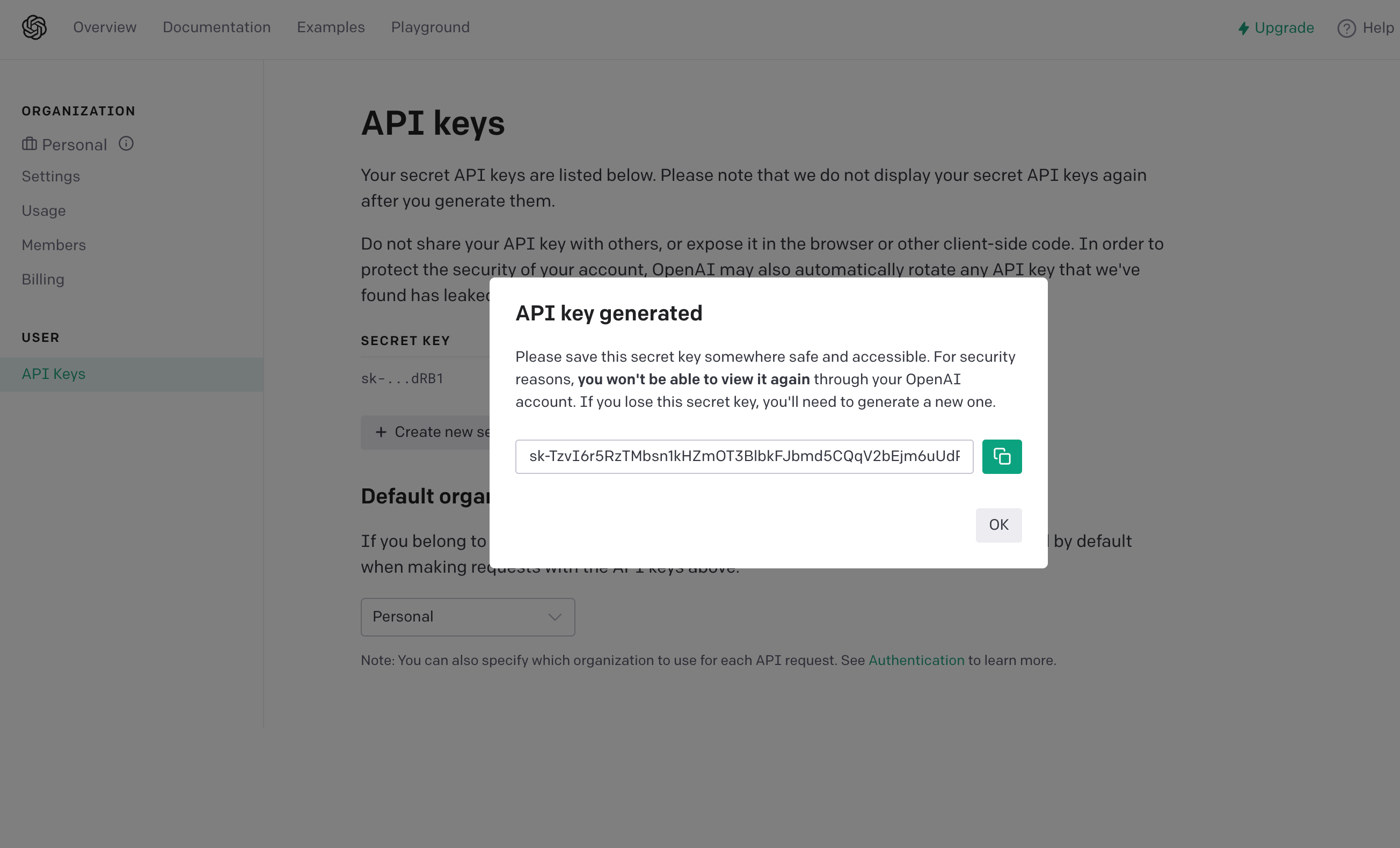Click the Help question mark icon
This screenshot has height=848, width=1400.
coord(1346,28)
